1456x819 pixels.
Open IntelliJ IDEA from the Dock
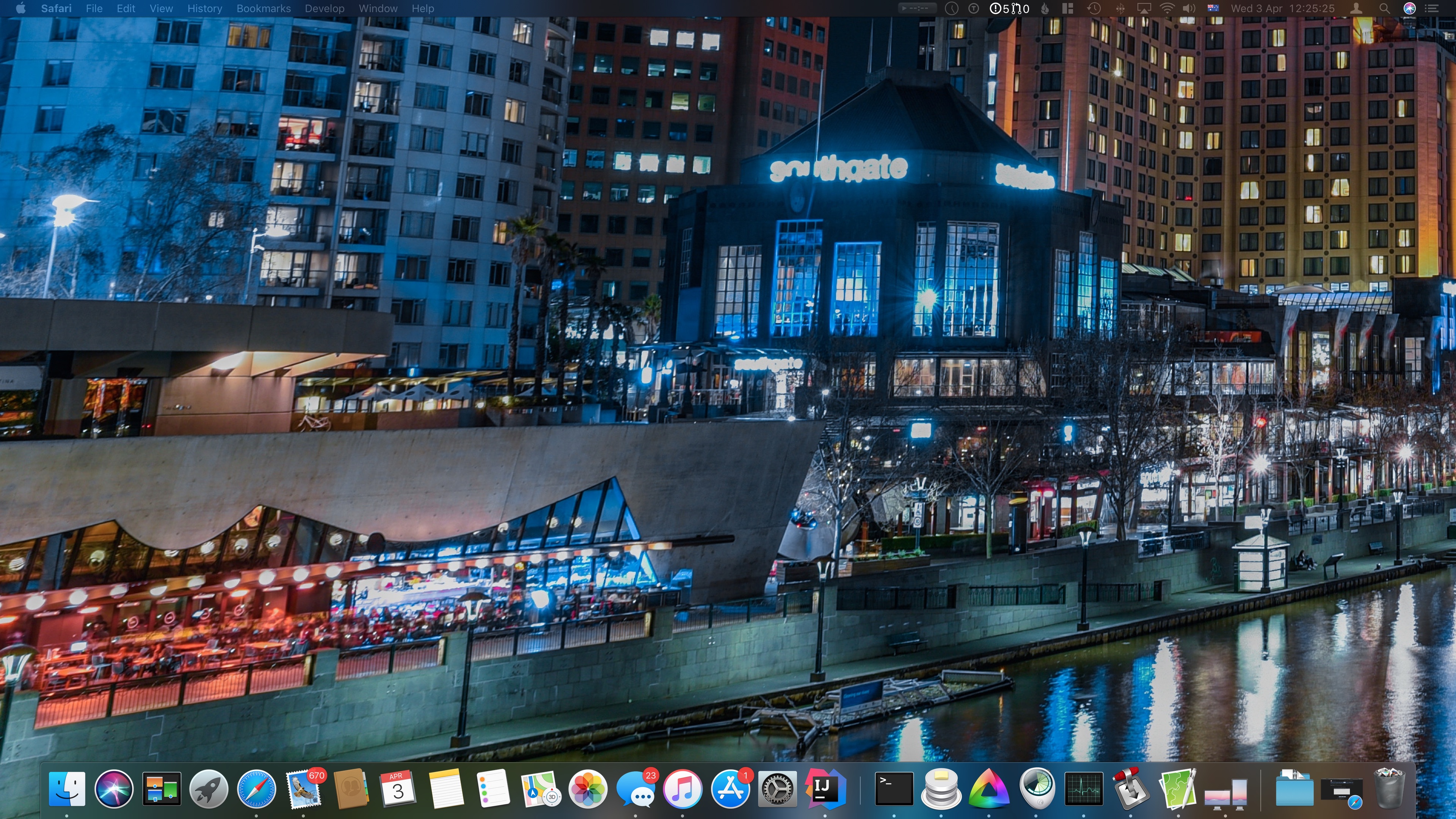point(825,789)
